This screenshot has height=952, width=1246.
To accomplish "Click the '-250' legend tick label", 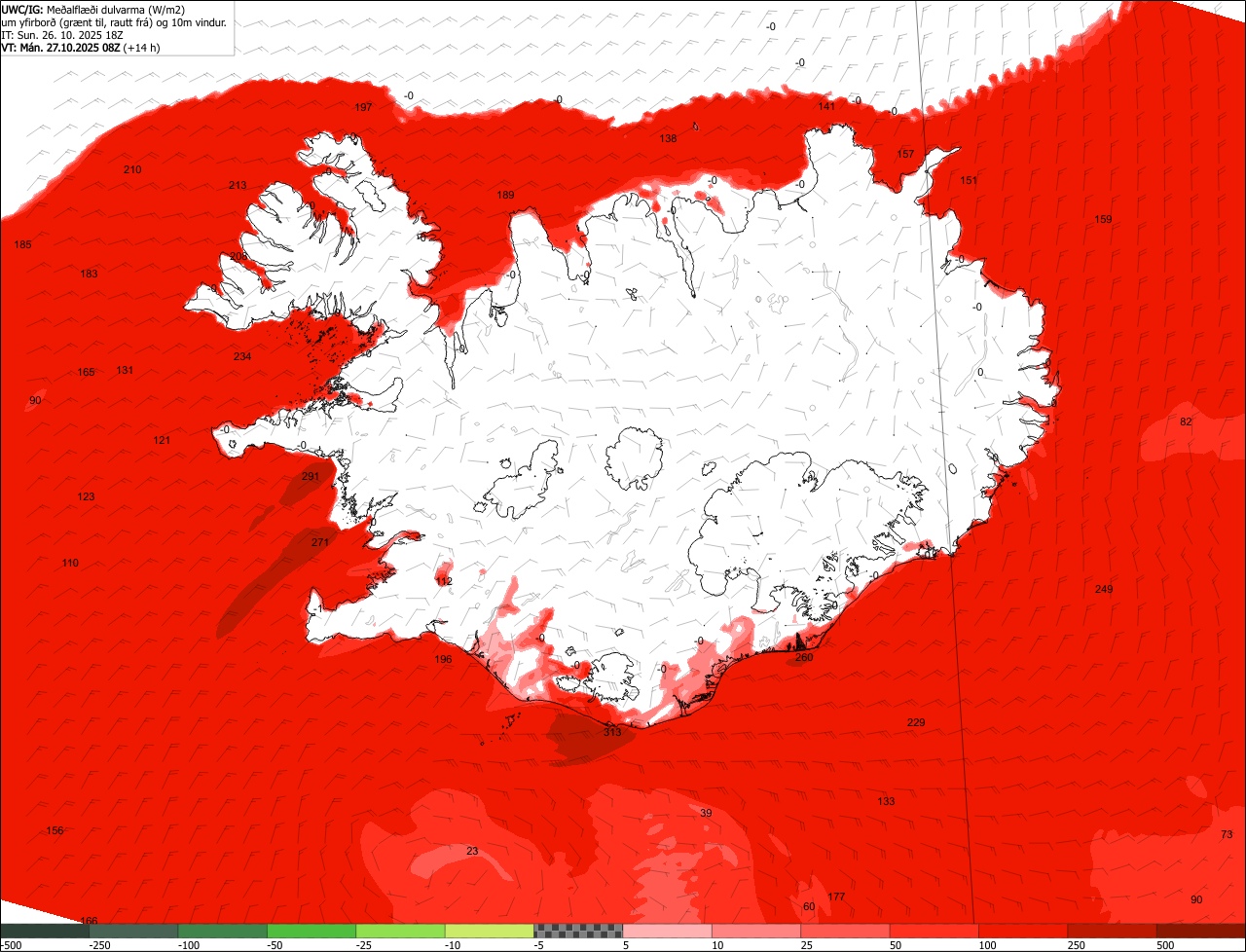I will pyautogui.click(x=99, y=945).
